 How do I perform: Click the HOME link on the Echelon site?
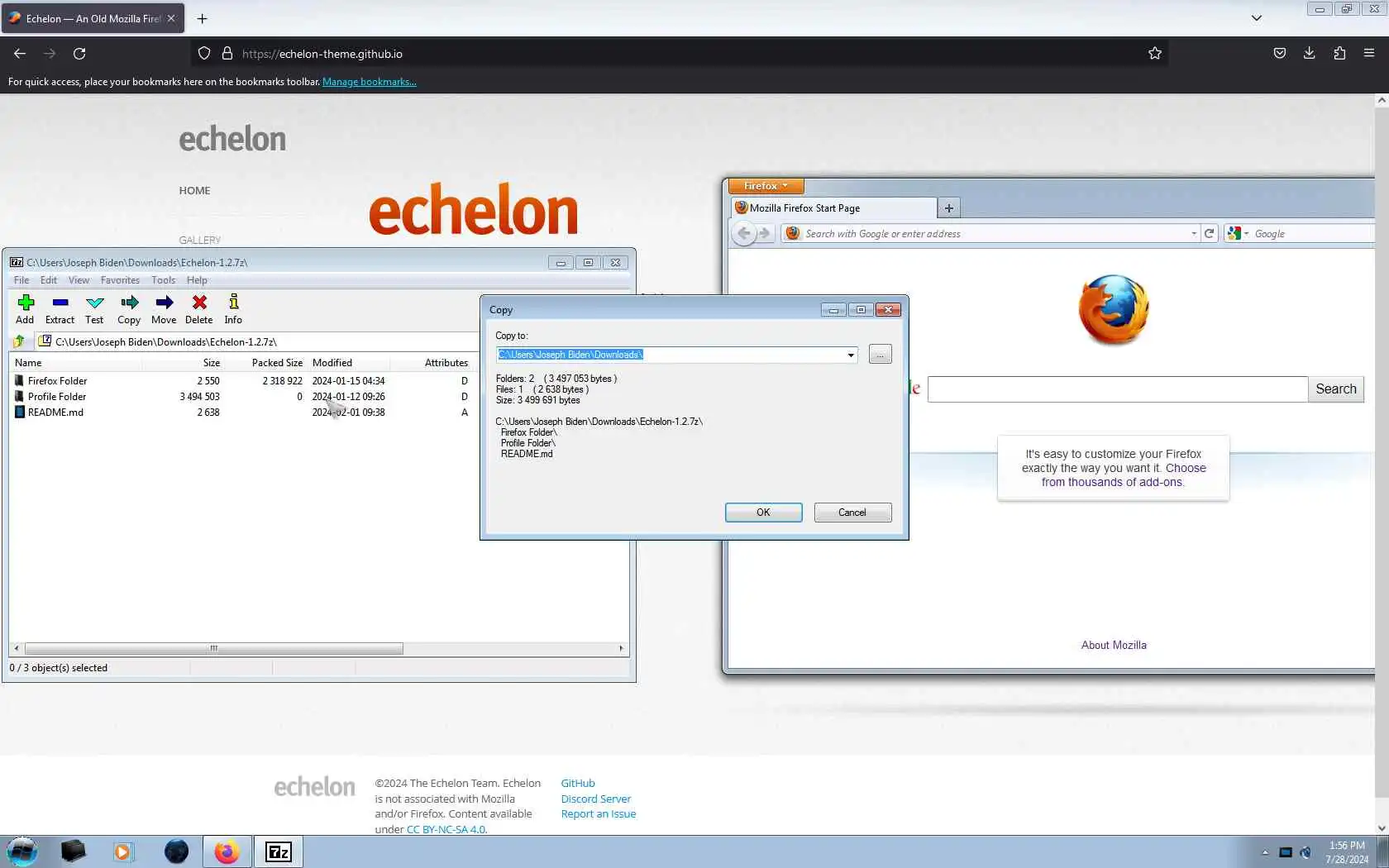click(194, 190)
